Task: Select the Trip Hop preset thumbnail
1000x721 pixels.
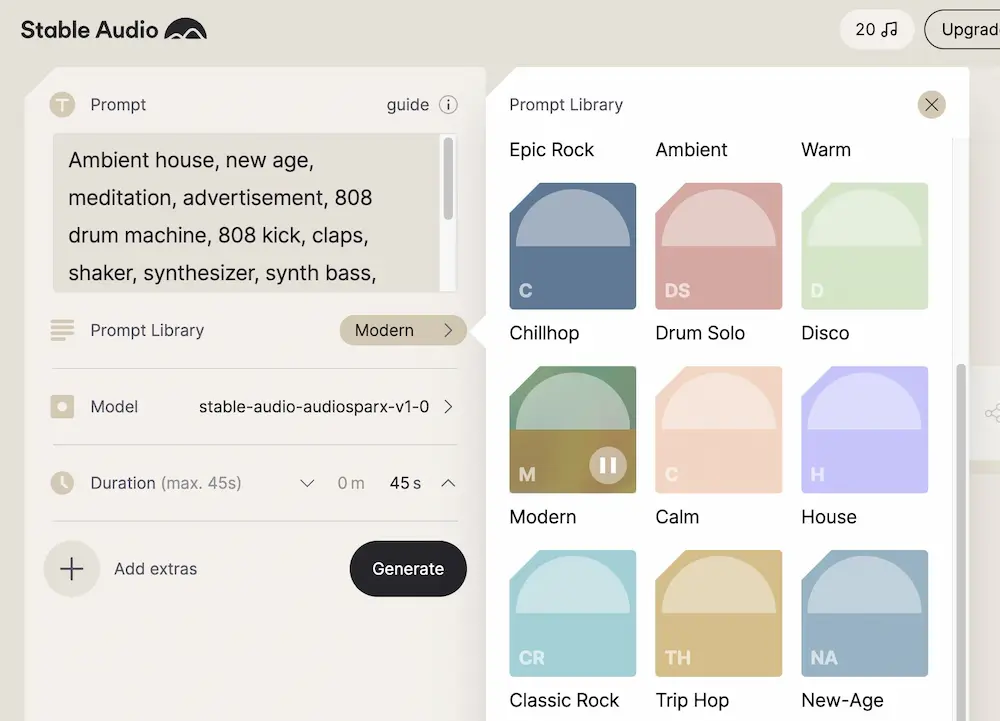Action: pos(719,613)
